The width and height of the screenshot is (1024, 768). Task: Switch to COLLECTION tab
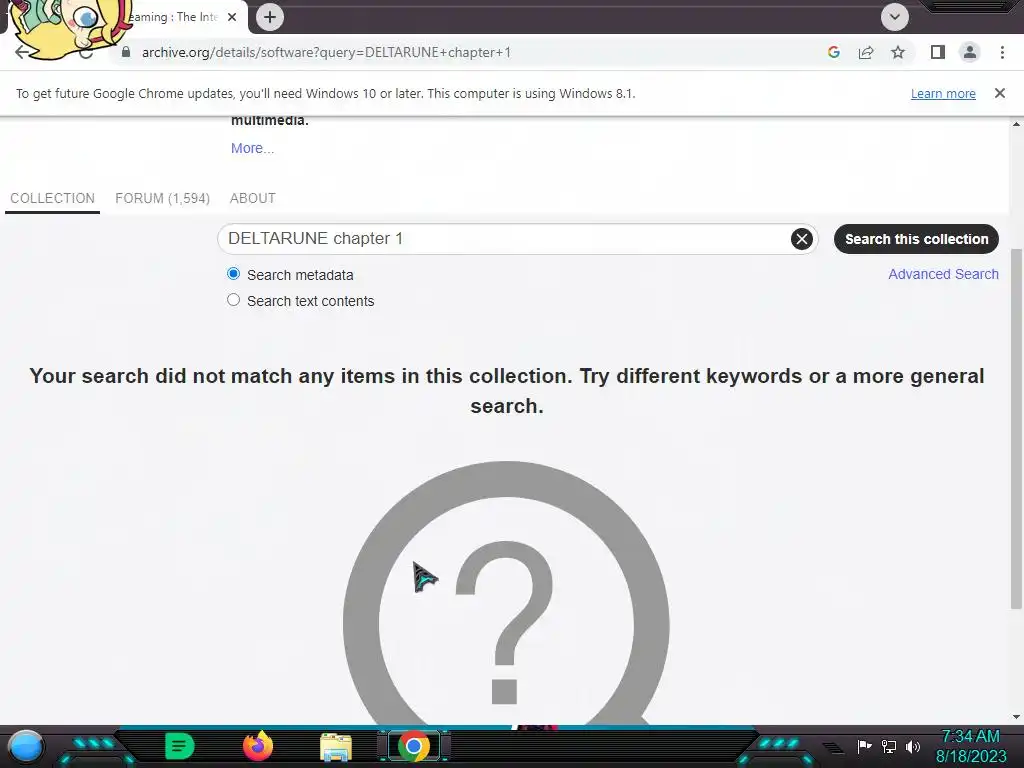(52, 198)
